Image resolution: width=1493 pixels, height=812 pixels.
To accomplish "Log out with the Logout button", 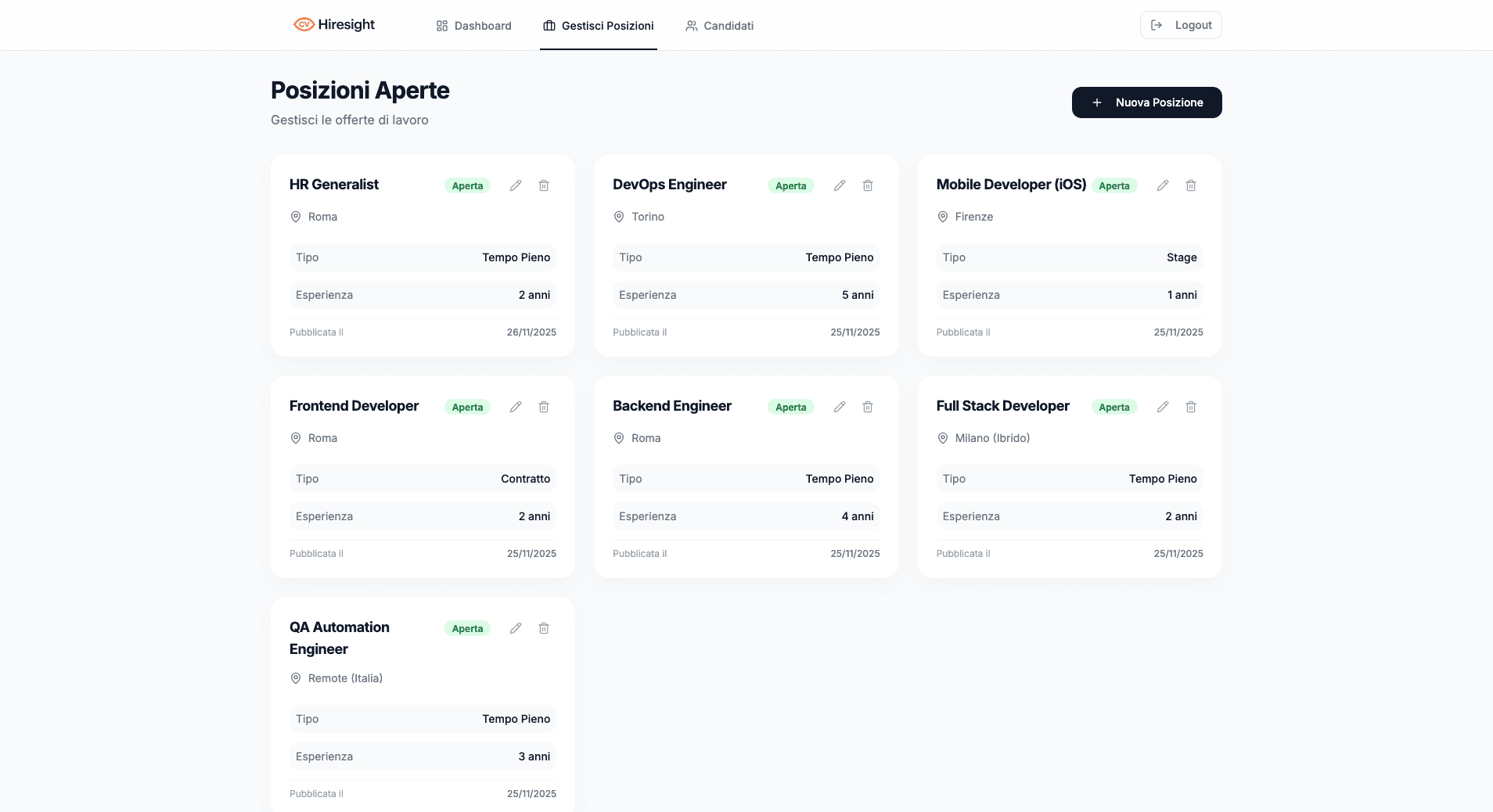I will (1181, 25).
